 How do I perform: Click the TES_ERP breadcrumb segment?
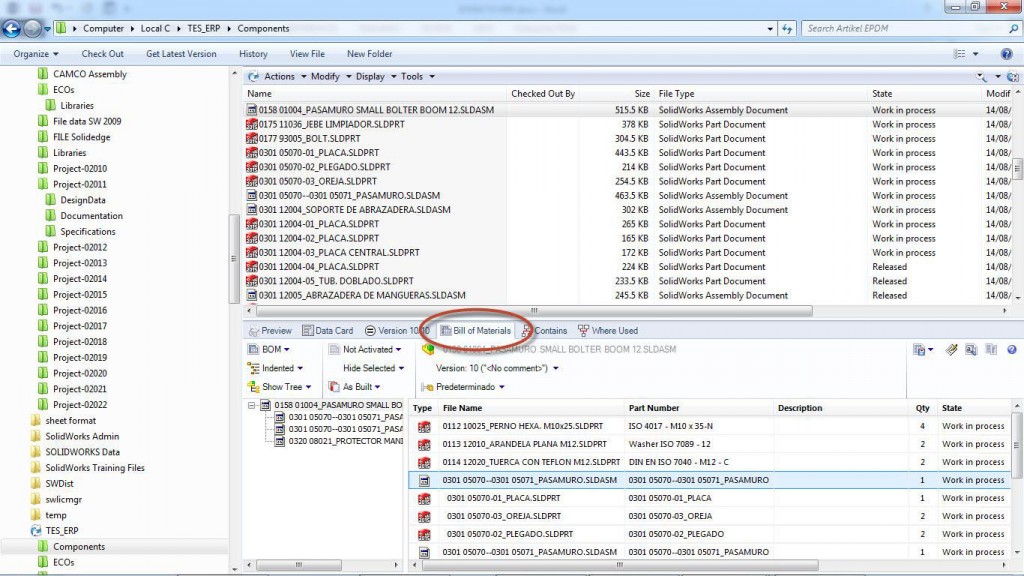(x=204, y=29)
